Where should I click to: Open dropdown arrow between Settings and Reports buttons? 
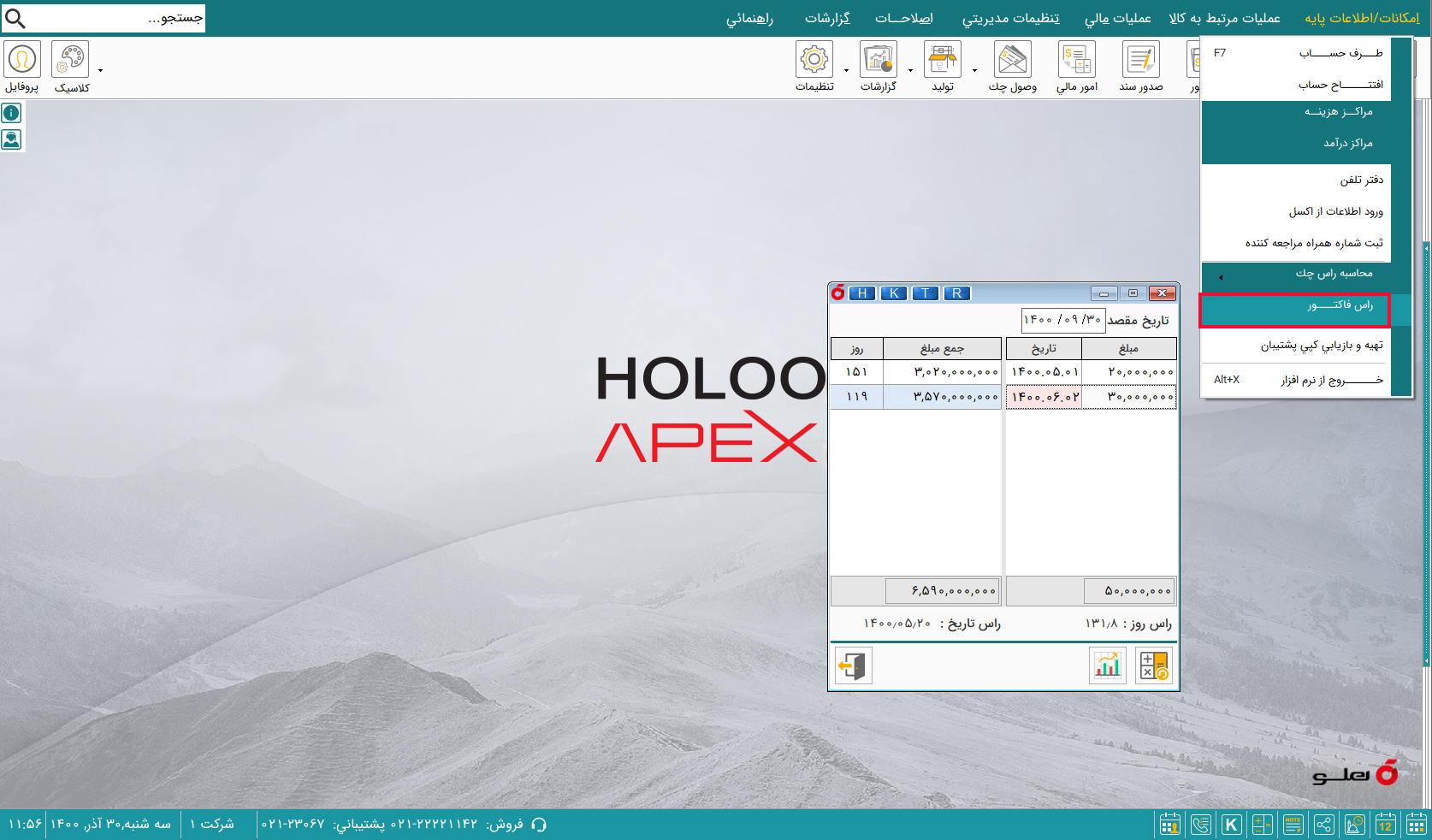[x=847, y=70]
